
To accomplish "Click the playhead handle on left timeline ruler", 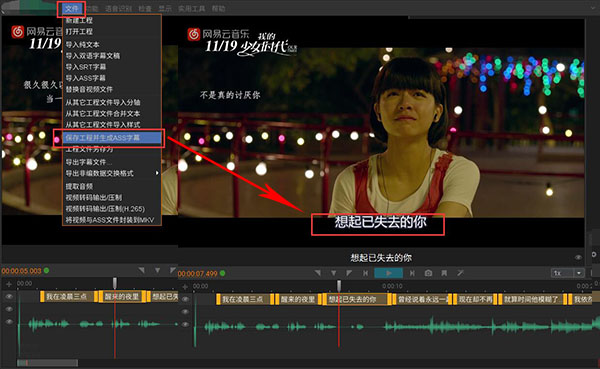I will [x=115, y=283].
